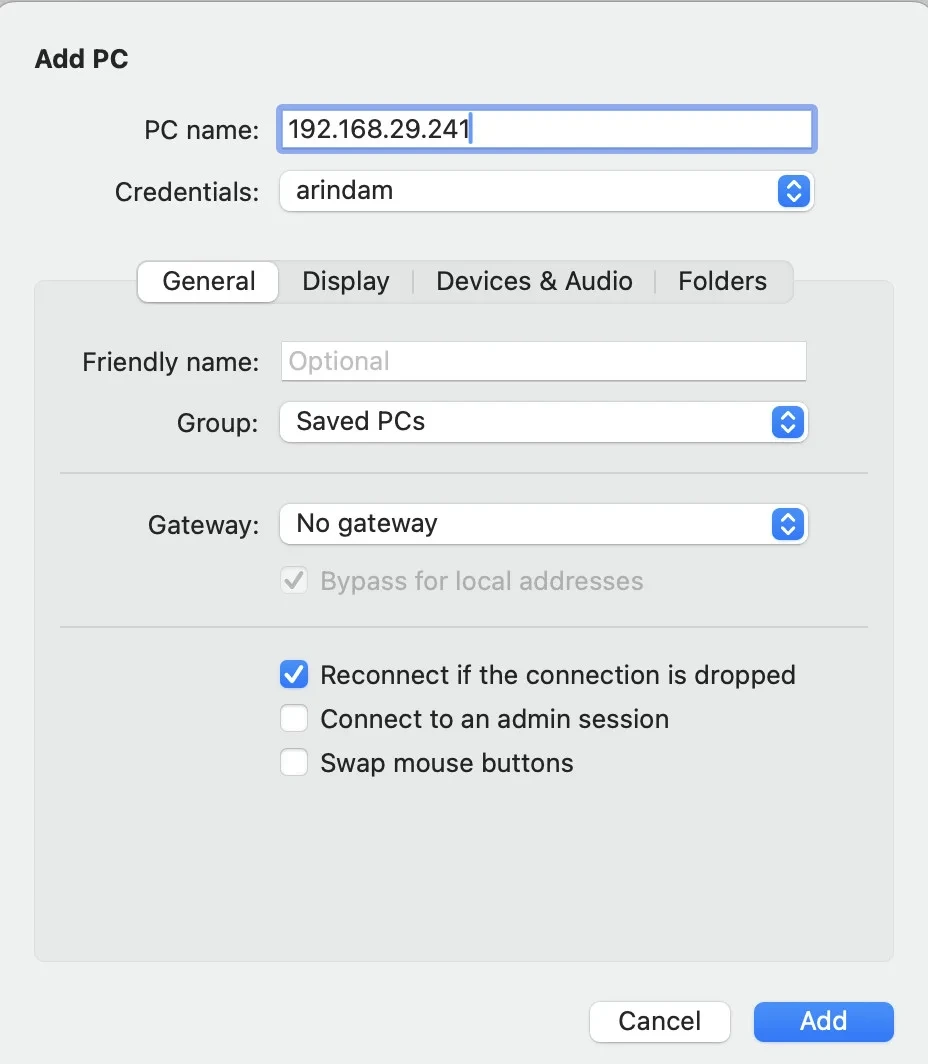Switch to the Display tab
This screenshot has width=928, height=1064.
pyautogui.click(x=346, y=282)
